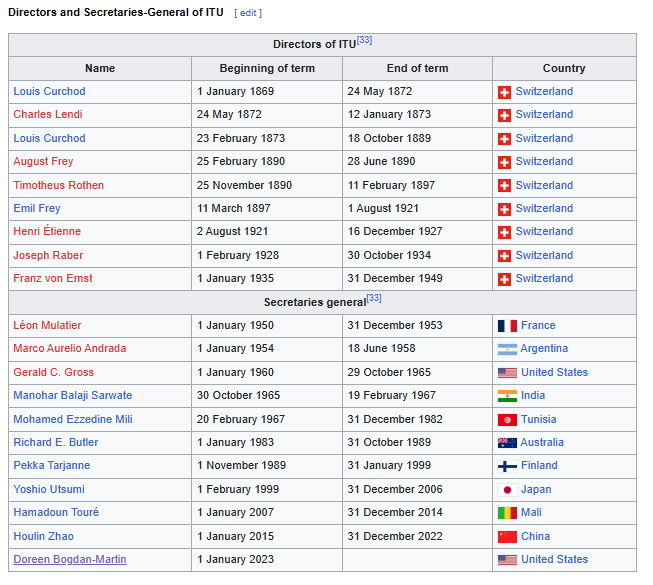Click the edit link beside section heading
Screen dimensions: 653x585
coord(248,13)
